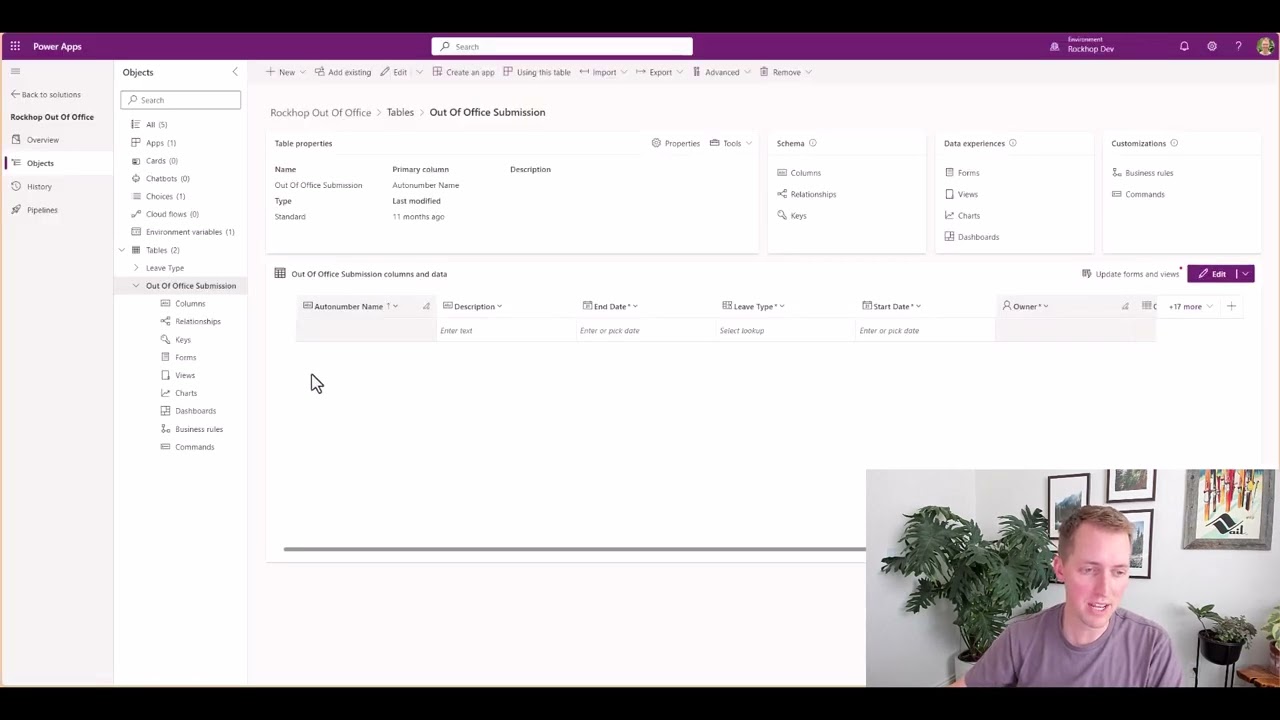Image resolution: width=1280 pixels, height=720 pixels.
Task: Click the top Search box
Action: [x=562, y=46]
